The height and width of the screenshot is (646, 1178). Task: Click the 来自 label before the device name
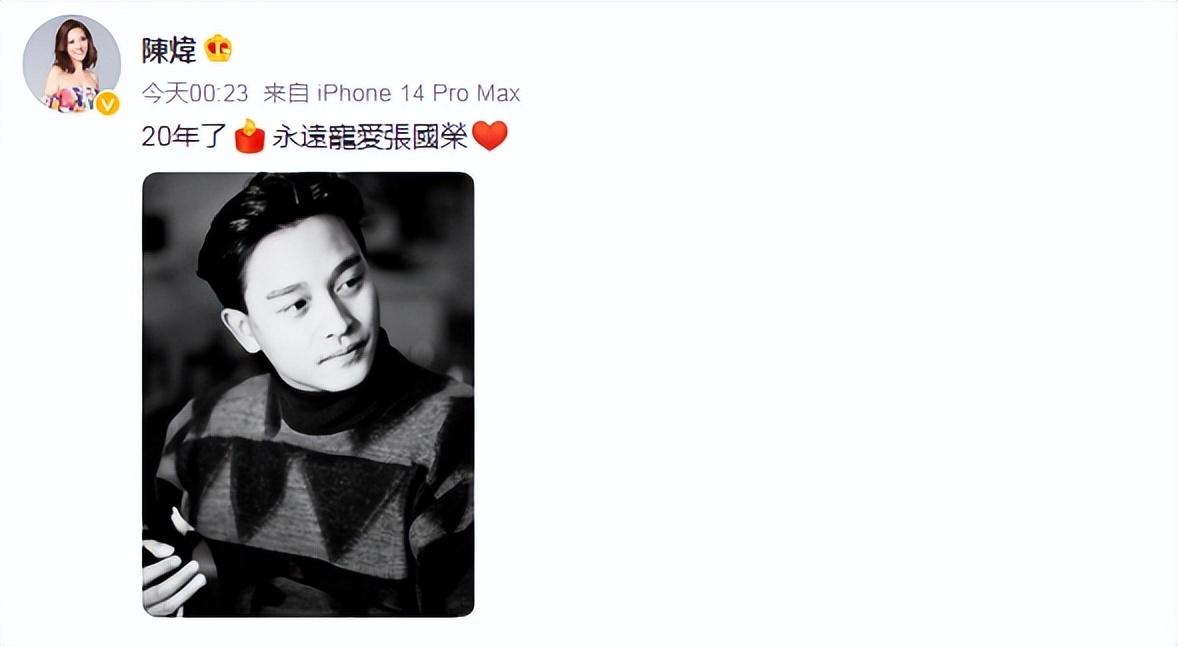tap(286, 93)
